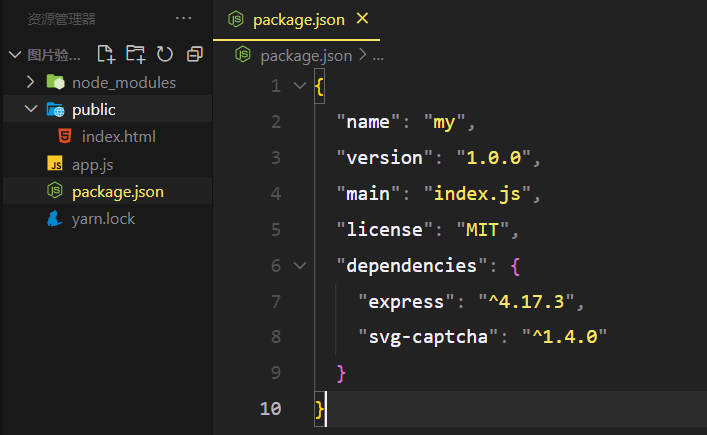Select the node_modules folder icon
Image resolution: width=707 pixels, height=435 pixels.
point(55,82)
